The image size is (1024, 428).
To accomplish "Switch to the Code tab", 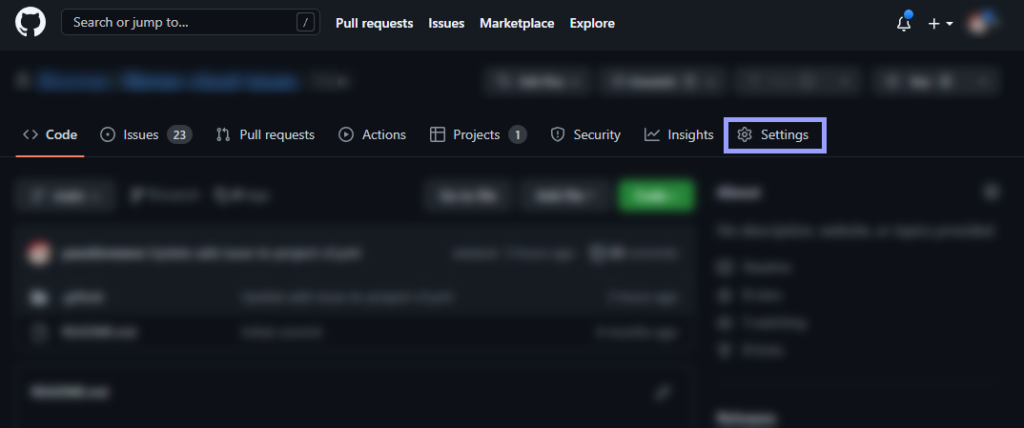I will tap(50, 135).
